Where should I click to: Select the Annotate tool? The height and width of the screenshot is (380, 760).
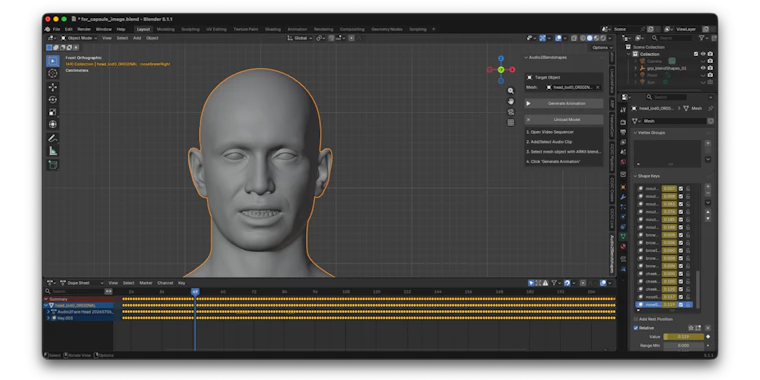(53, 139)
